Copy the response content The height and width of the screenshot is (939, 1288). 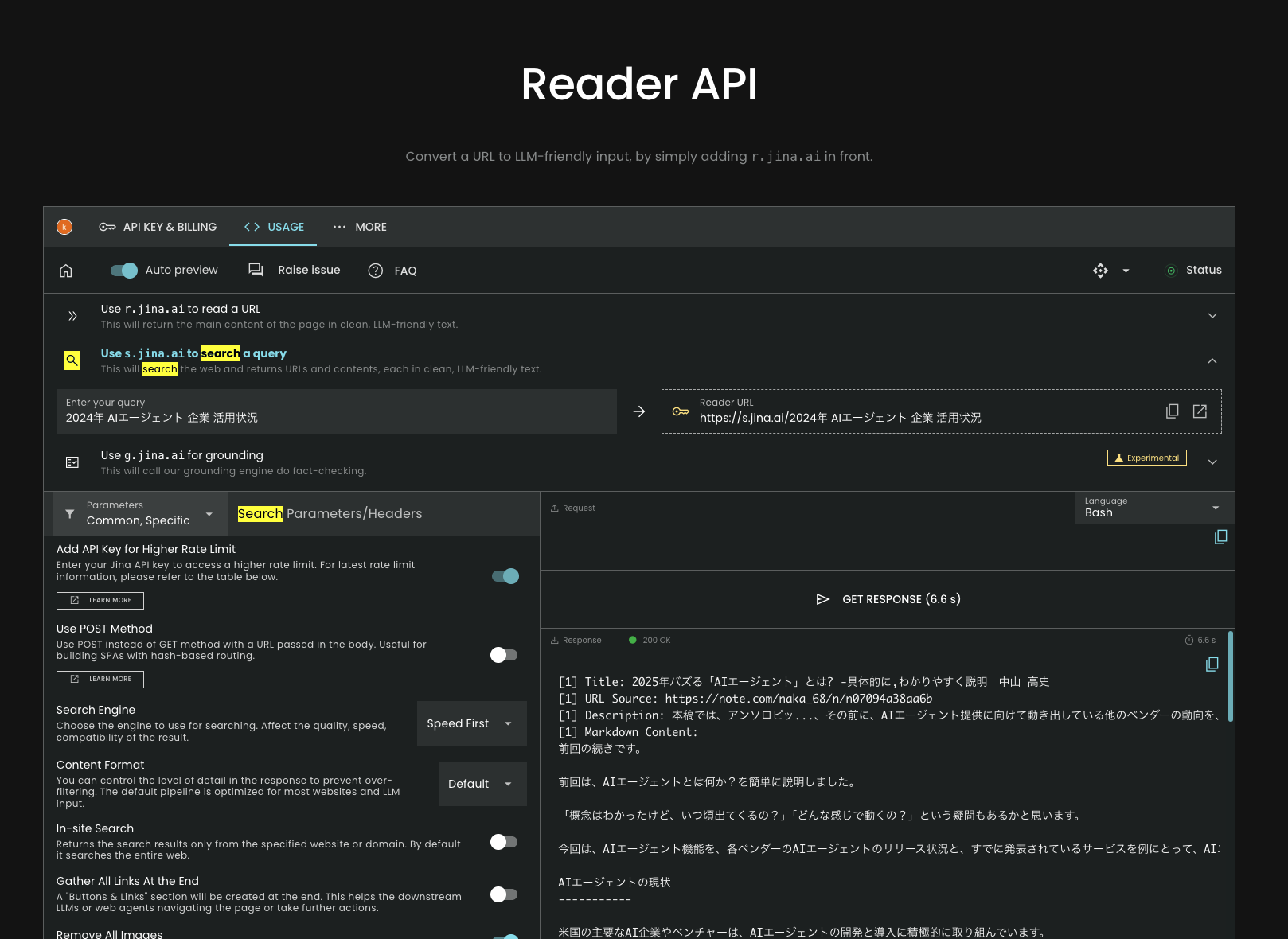pyautogui.click(x=1212, y=664)
